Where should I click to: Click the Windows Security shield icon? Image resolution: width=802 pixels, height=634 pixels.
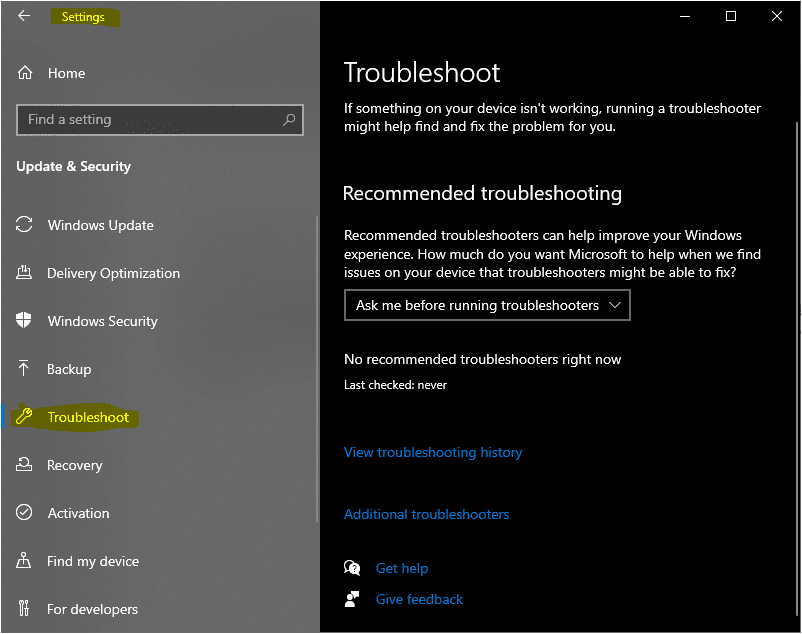[x=24, y=320]
